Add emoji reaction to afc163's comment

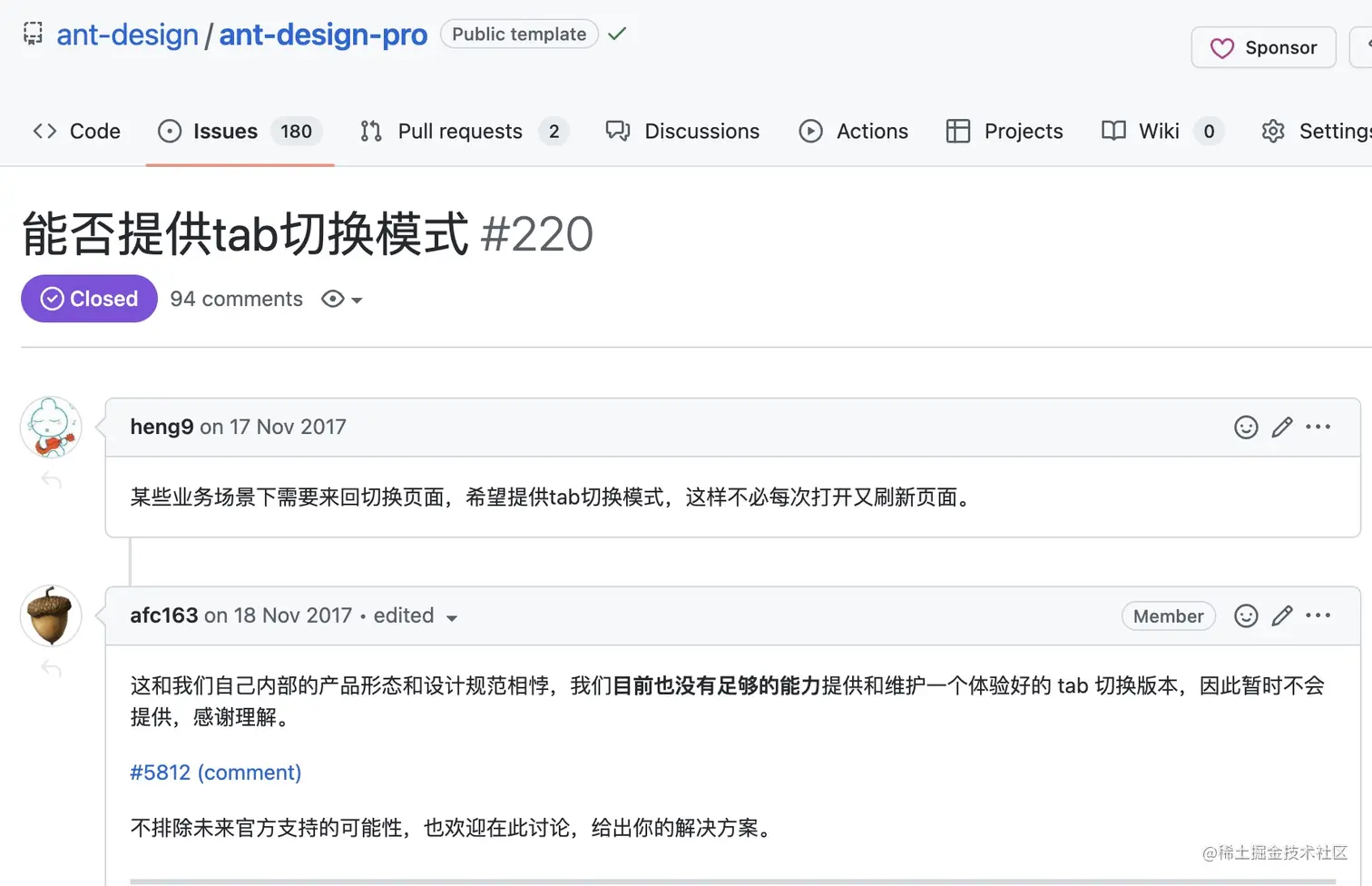[x=1246, y=615]
